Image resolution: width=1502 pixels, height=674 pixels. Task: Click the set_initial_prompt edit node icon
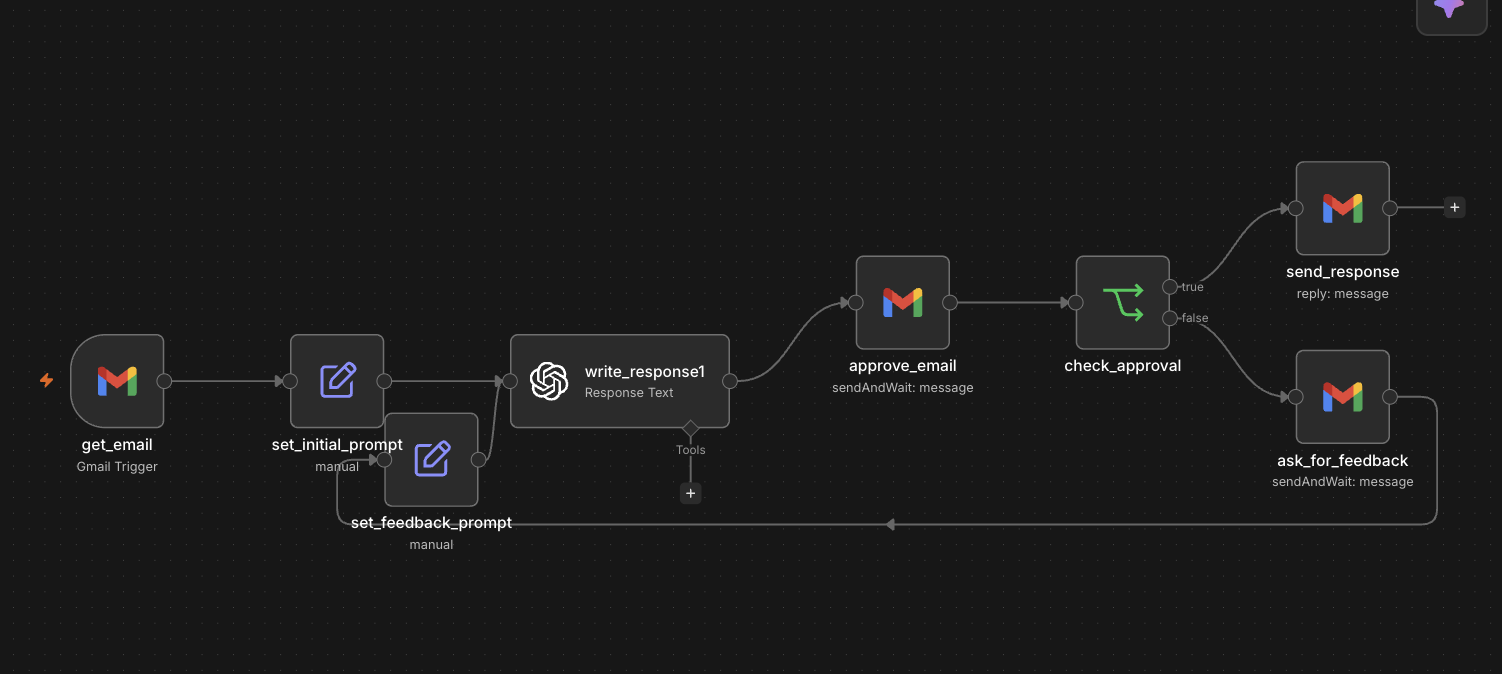click(337, 381)
